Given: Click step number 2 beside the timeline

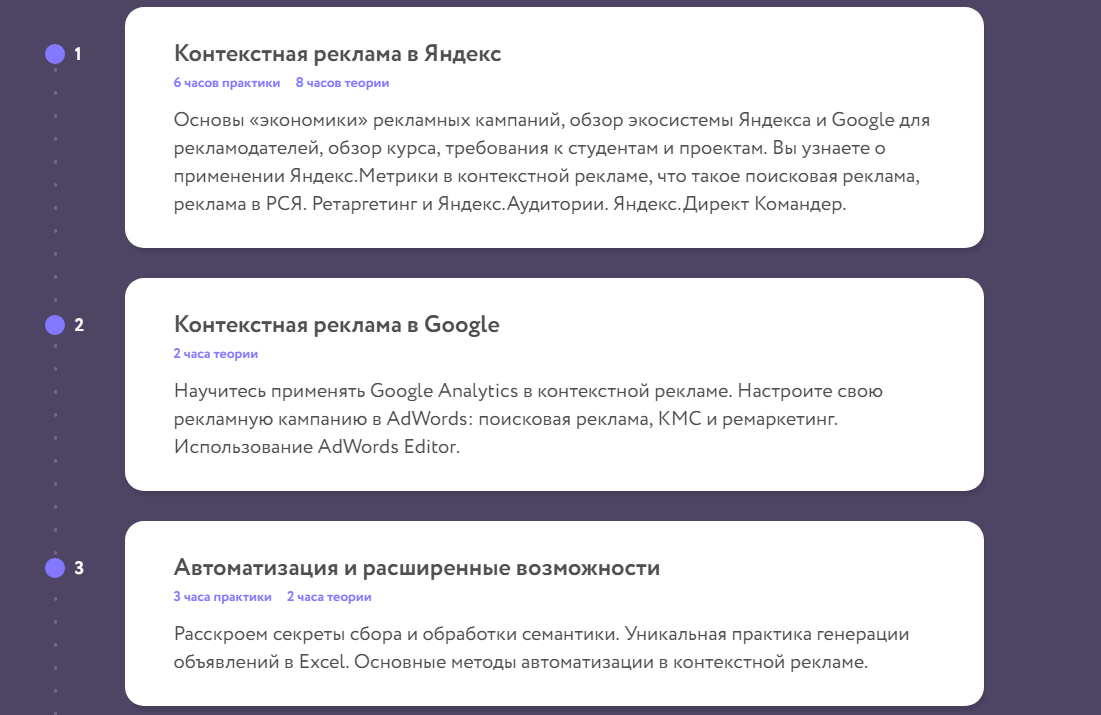Looking at the screenshot, I should 79,325.
